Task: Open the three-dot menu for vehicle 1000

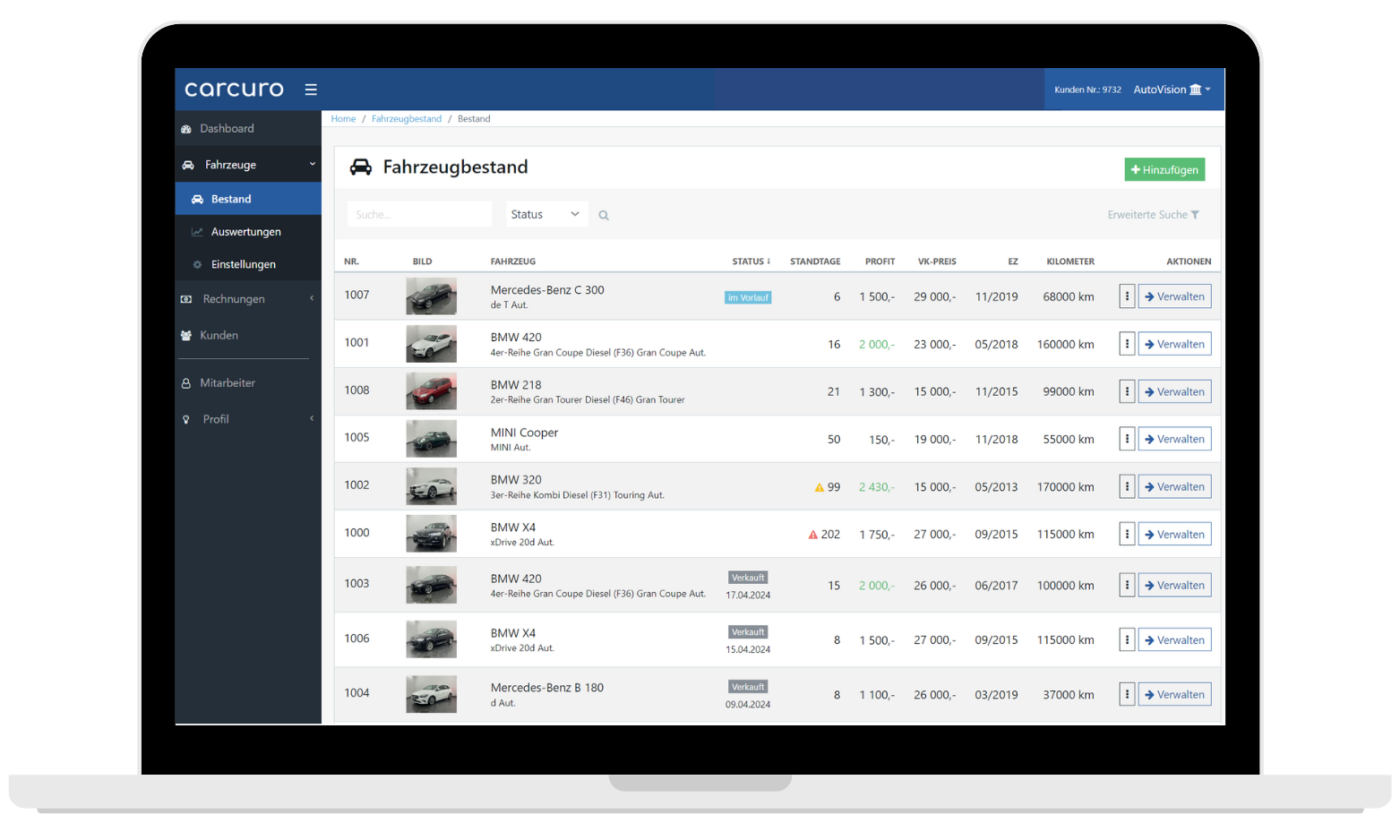Action: [x=1127, y=534]
